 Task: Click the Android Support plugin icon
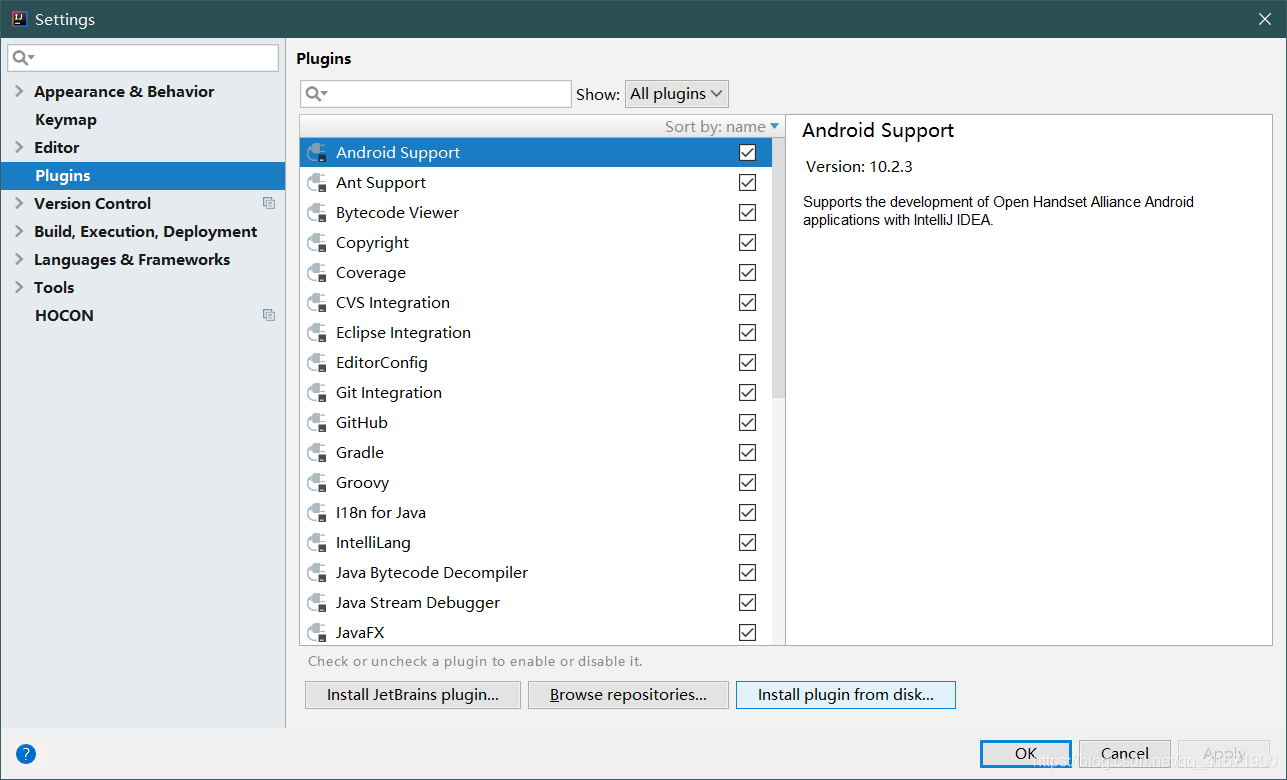coord(318,153)
